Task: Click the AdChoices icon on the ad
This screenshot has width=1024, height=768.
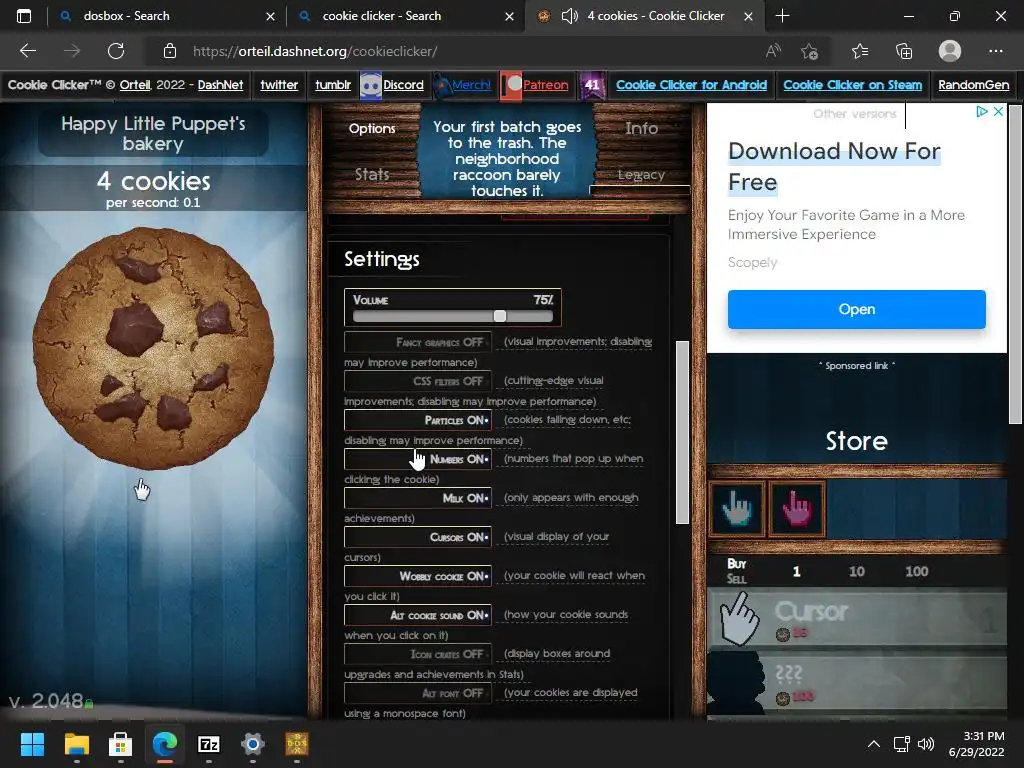Action: [982, 112]
